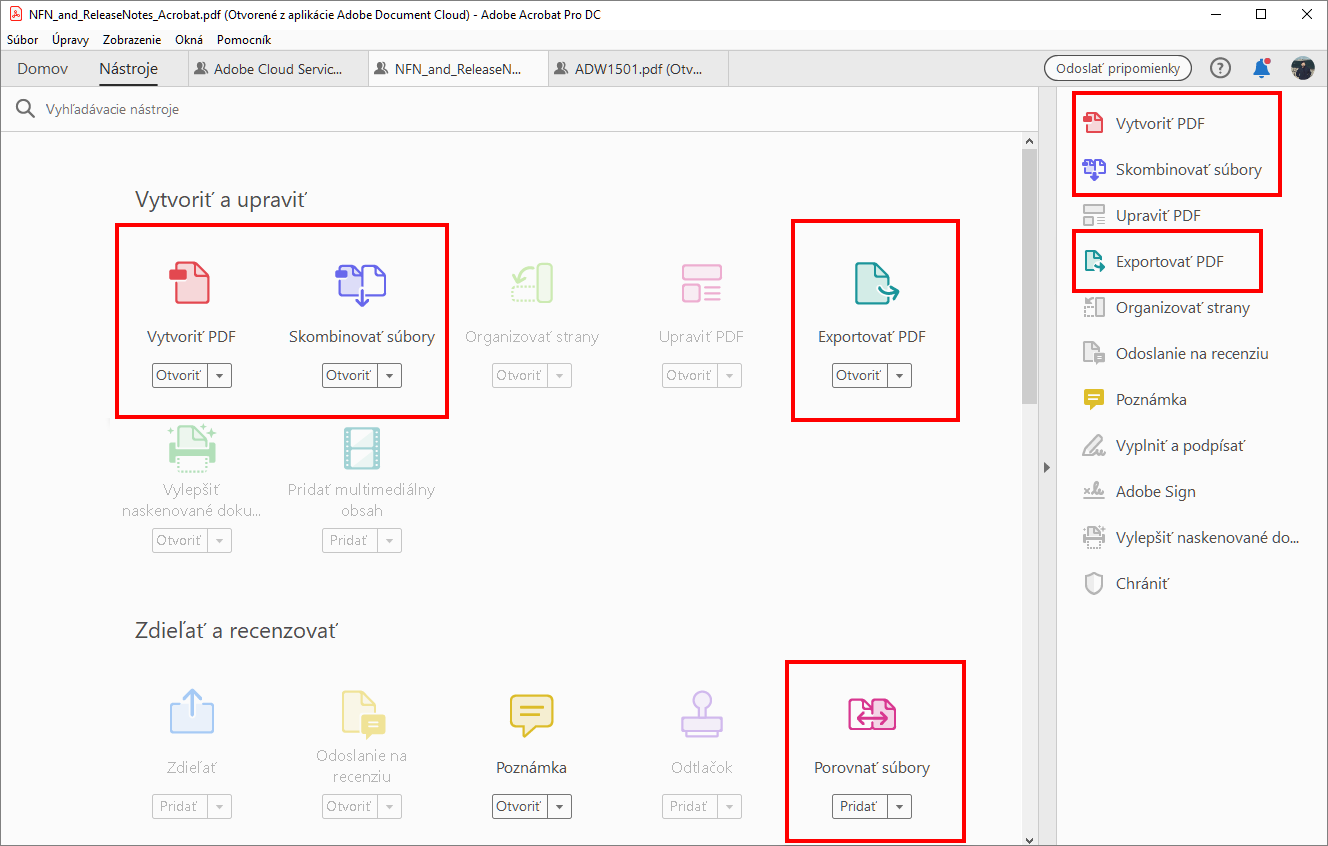Image resolution: width=1328 pixels, height=846 pixels.
Task: Open the user profile avatar
Action: point(1303,68)
